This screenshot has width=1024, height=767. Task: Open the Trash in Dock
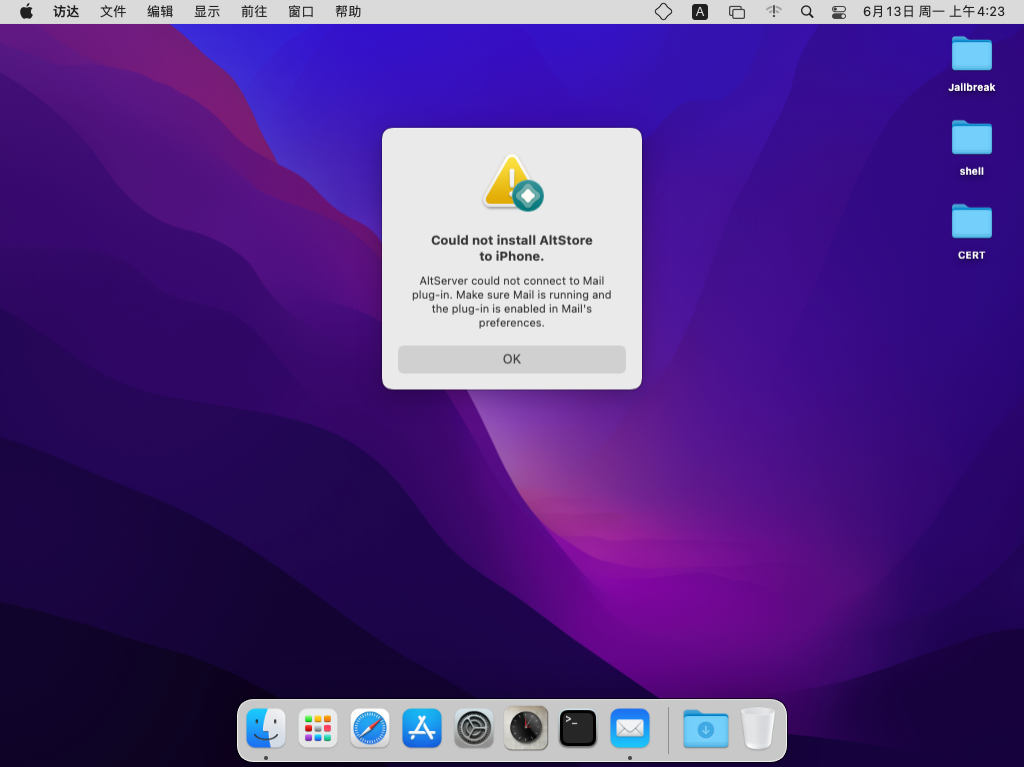coord(758,728)
